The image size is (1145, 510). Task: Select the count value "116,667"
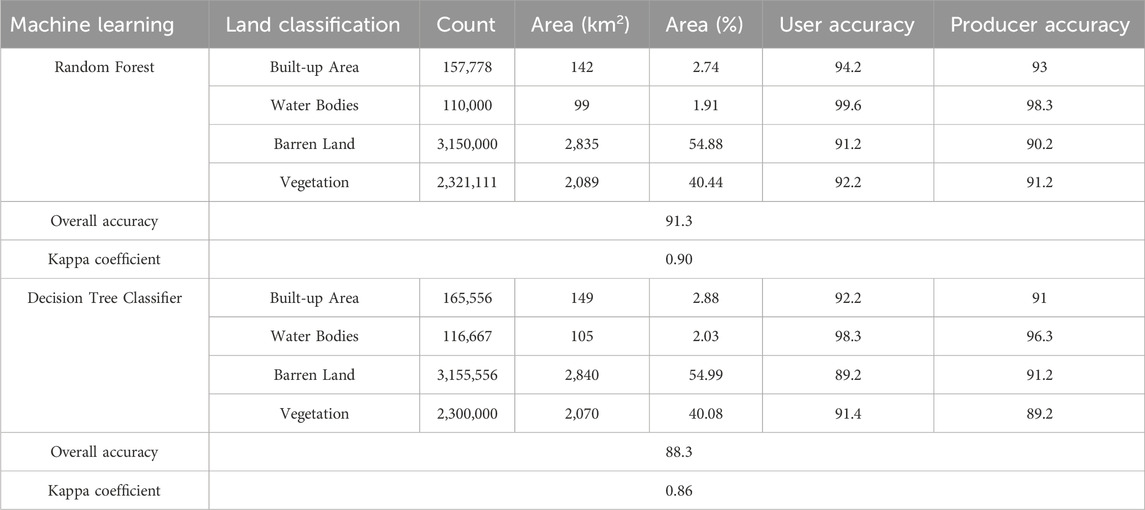click(467, 336)
